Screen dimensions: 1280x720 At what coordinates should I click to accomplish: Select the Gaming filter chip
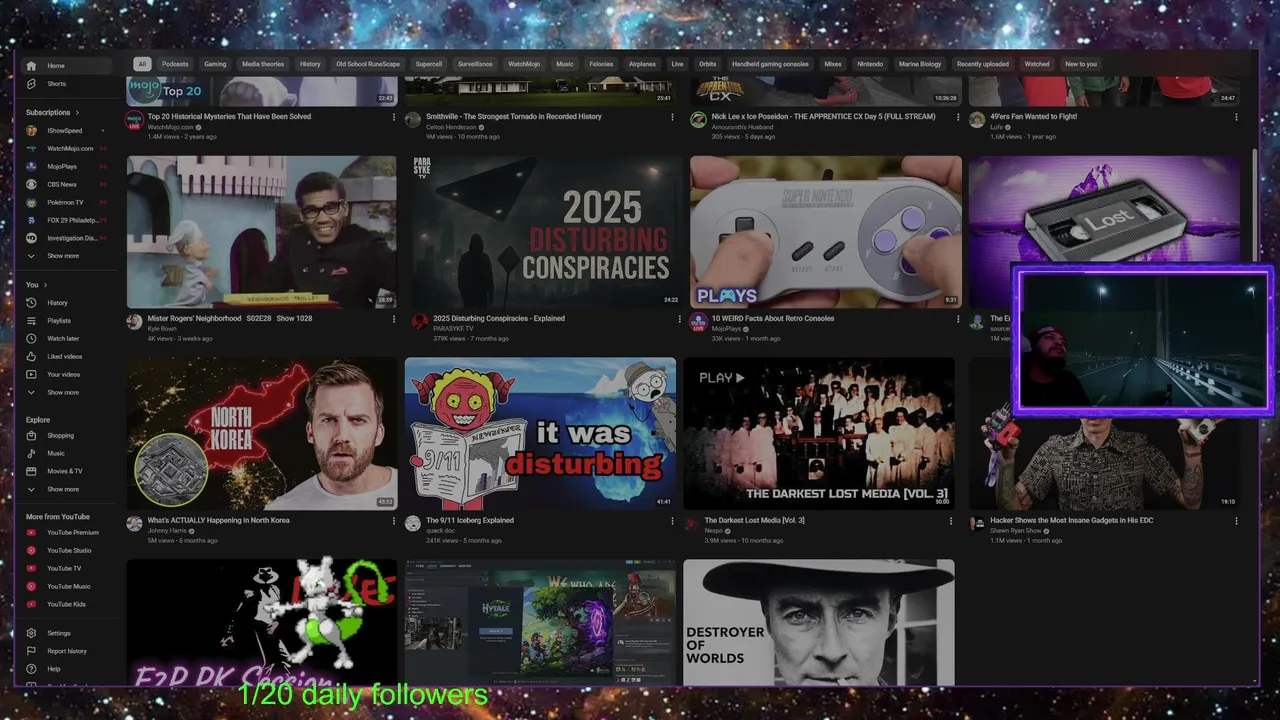pyautogui.click(x=215, y=64)
